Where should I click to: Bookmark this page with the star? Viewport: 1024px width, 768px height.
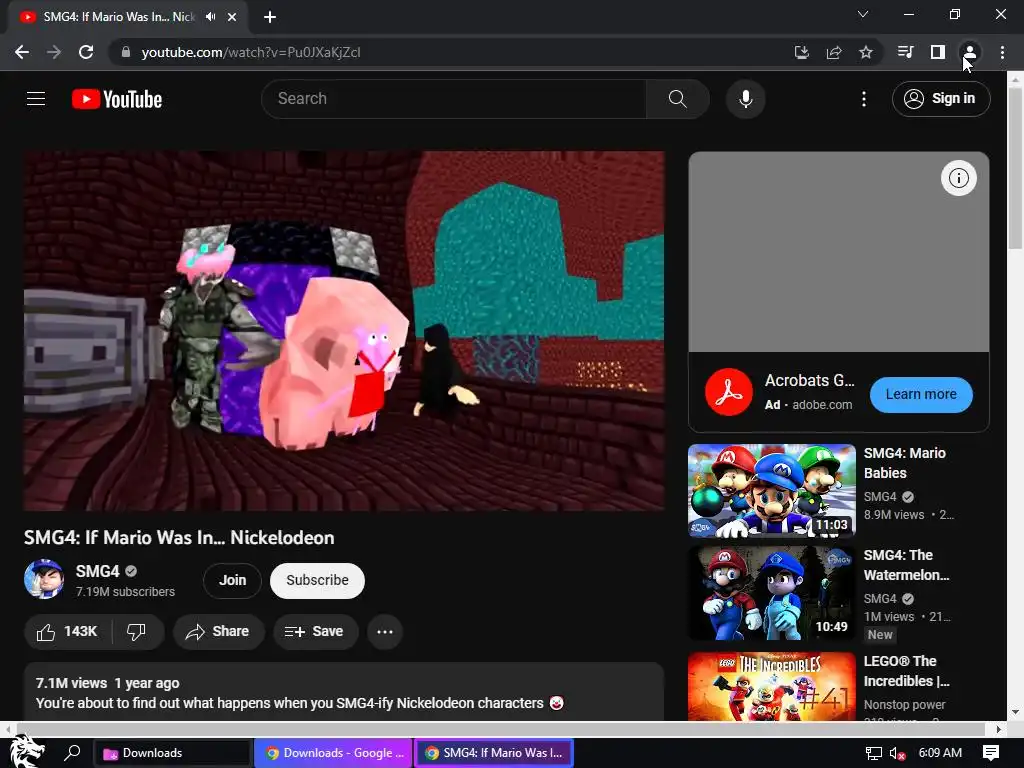click(865, 52)
